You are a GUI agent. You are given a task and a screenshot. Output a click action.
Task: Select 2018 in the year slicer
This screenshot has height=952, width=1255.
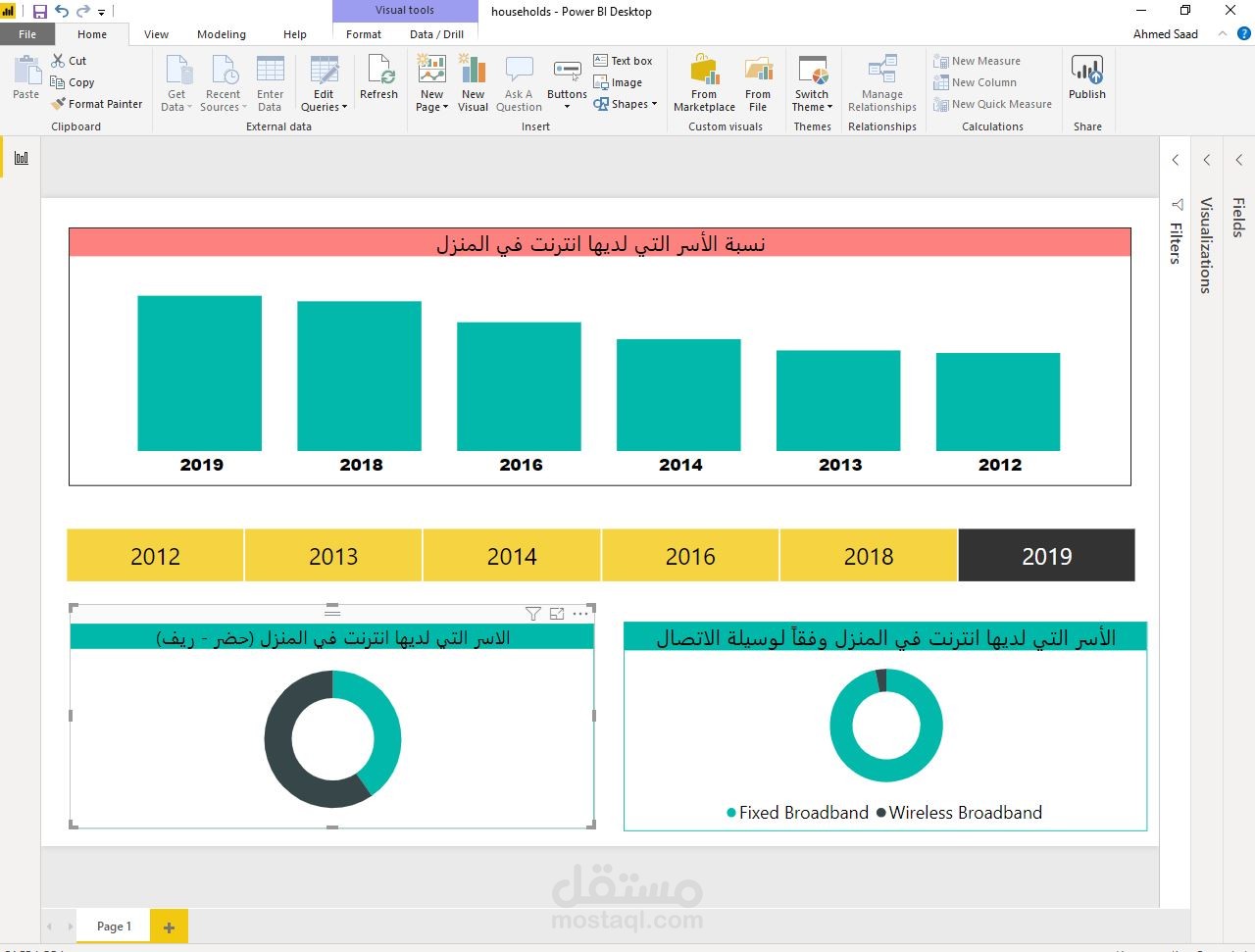[x=869, y=555]
